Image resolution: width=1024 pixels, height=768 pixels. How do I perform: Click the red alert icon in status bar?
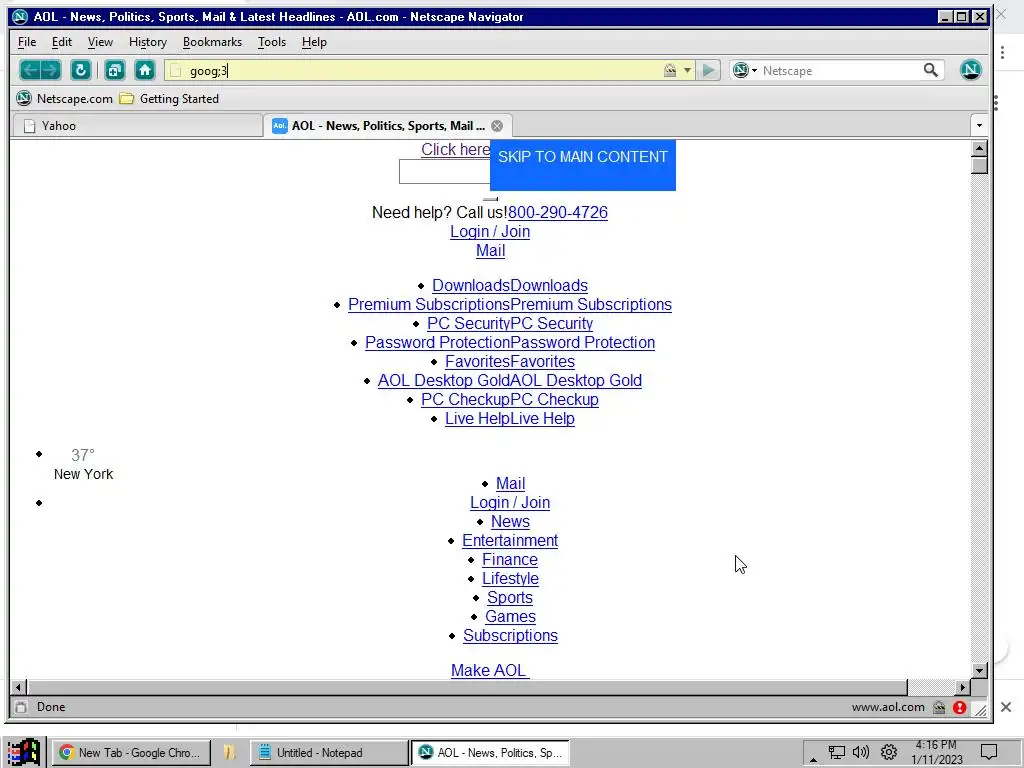point(959,707)
